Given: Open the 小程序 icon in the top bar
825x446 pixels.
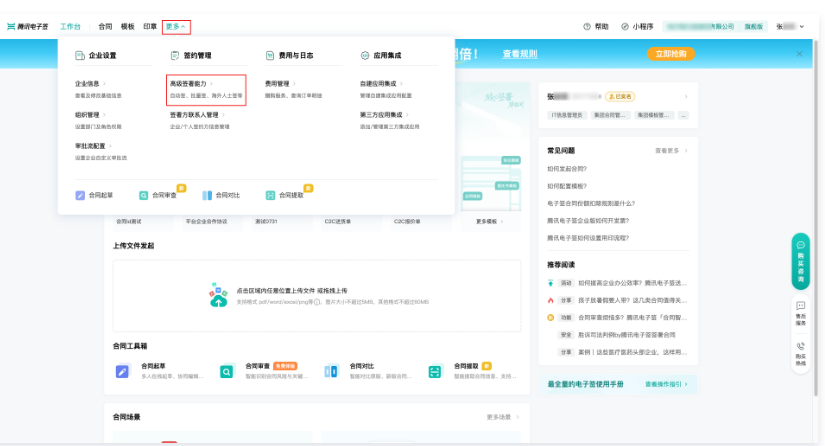Looking at the screenshot, I should 625,26.
